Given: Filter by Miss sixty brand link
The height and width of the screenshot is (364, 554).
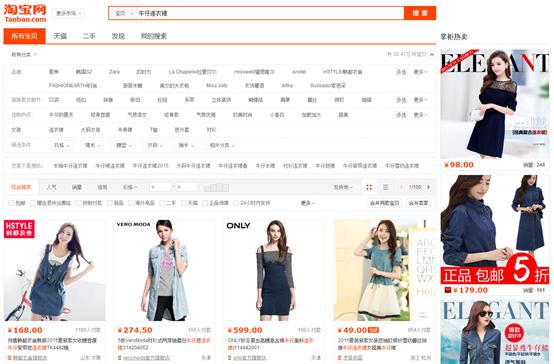Looking at the screenshot, I should (217, 86).
